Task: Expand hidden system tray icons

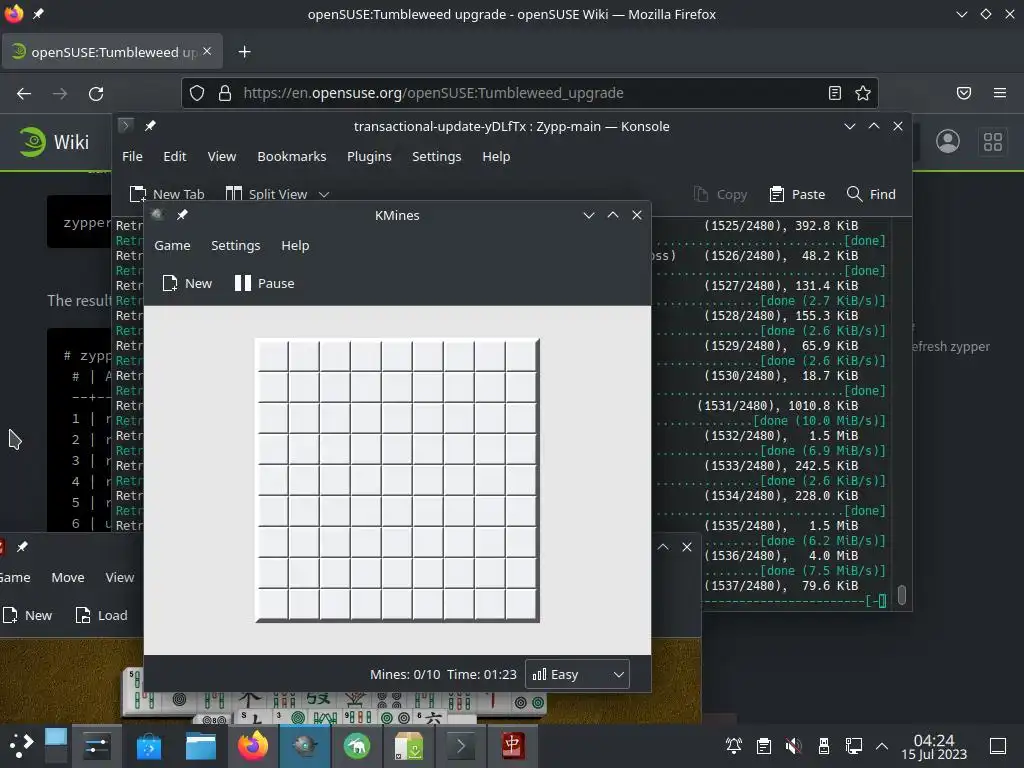Action: (x=882, y=746)
